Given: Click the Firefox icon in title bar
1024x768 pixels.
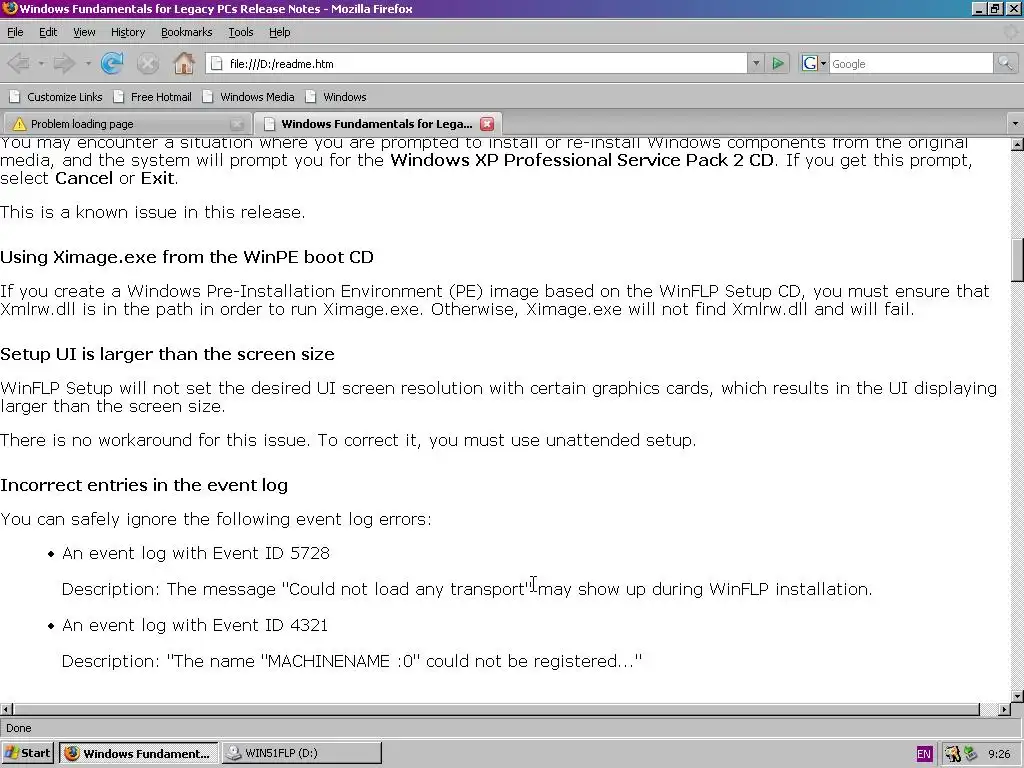Looking at the screenshot, I should (x=10, y=8).
